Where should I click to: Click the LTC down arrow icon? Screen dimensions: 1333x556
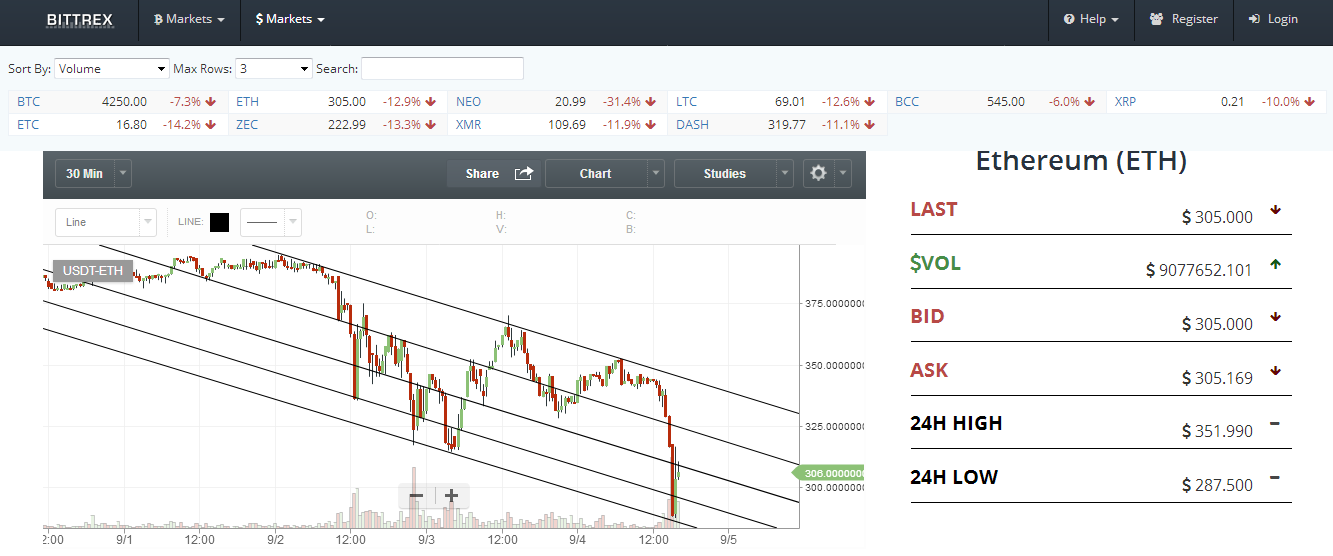[870, 102]
